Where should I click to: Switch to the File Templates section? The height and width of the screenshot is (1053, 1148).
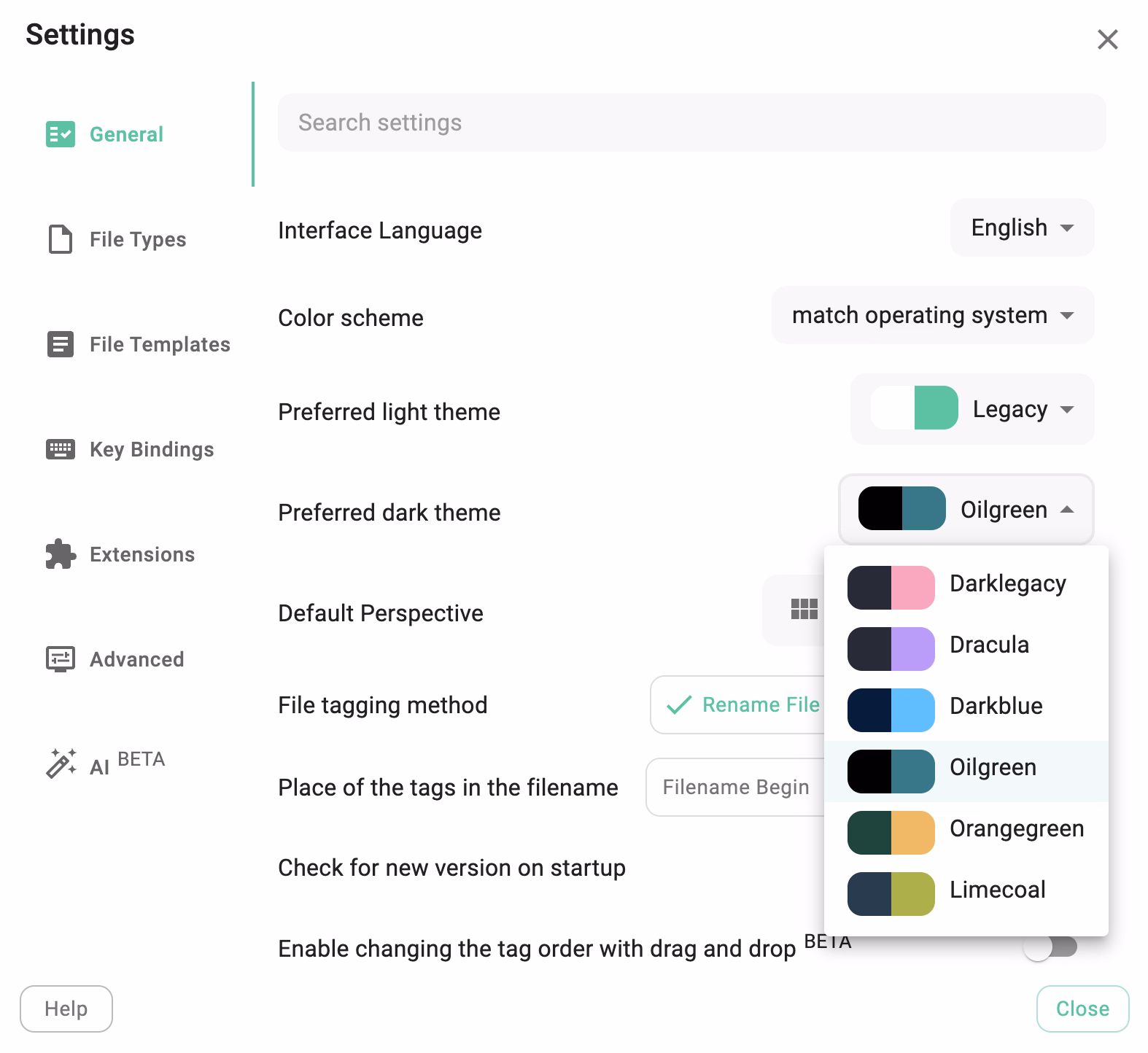tap(159, 343)
